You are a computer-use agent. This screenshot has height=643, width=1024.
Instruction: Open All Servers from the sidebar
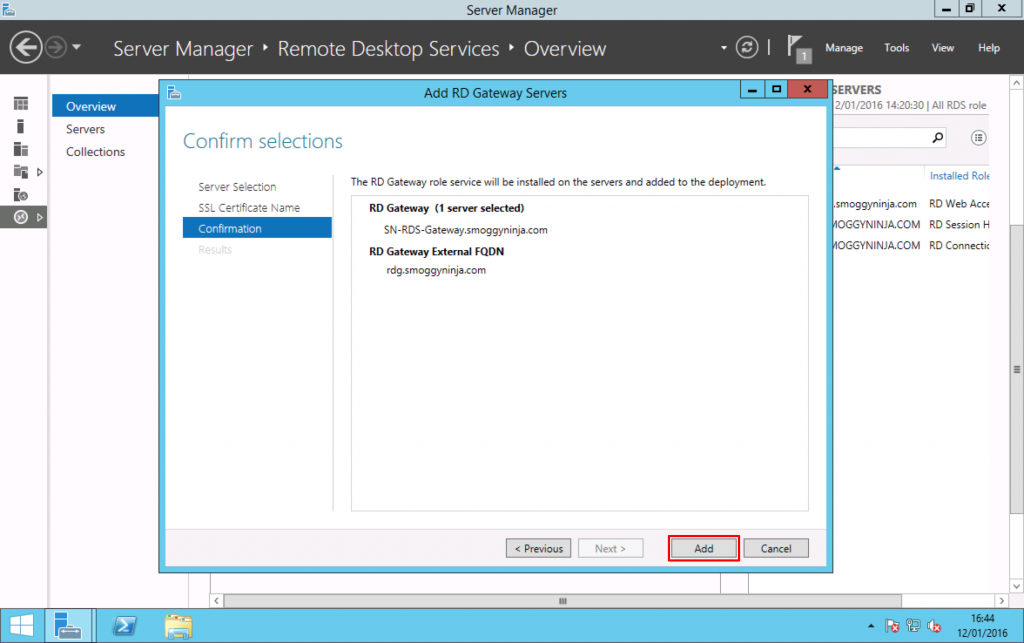click(22, 149)
